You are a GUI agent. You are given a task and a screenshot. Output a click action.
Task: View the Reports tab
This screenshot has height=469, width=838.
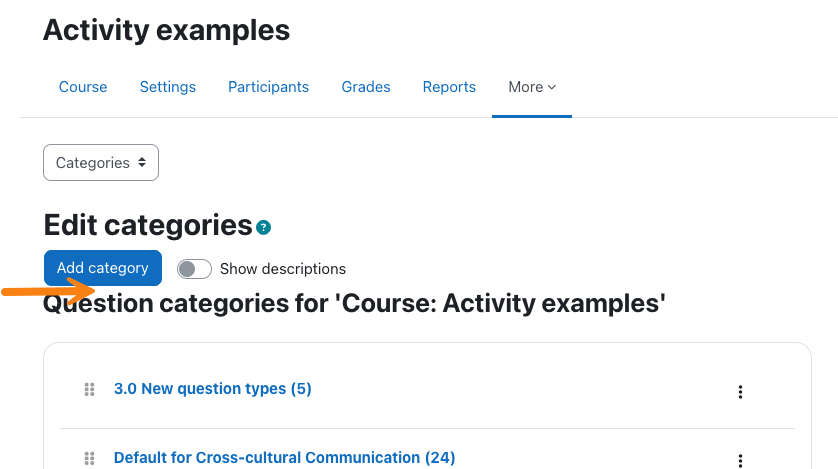pyautogui.click(x=449, y=87)
